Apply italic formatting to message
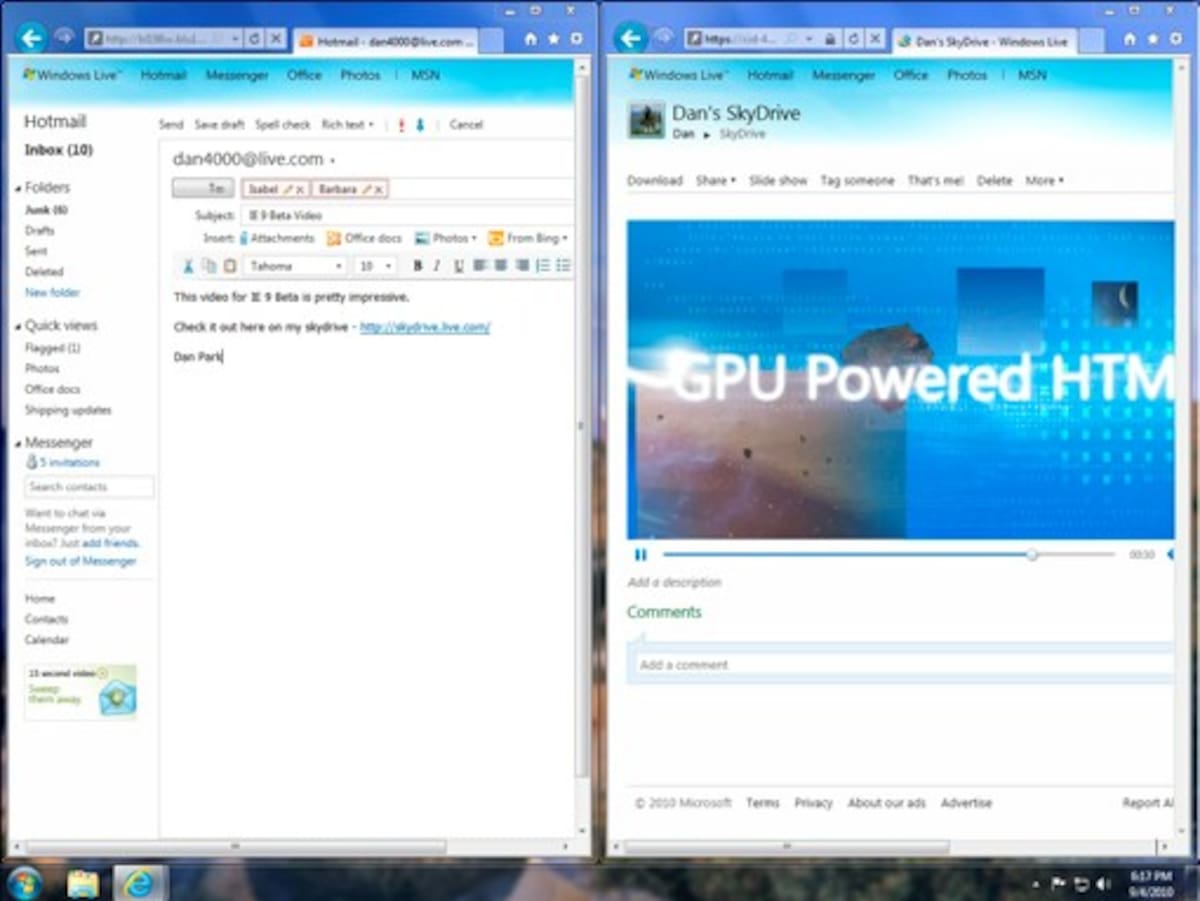Viewport: 1200px width, 901px height. click(x=437, y=266)
